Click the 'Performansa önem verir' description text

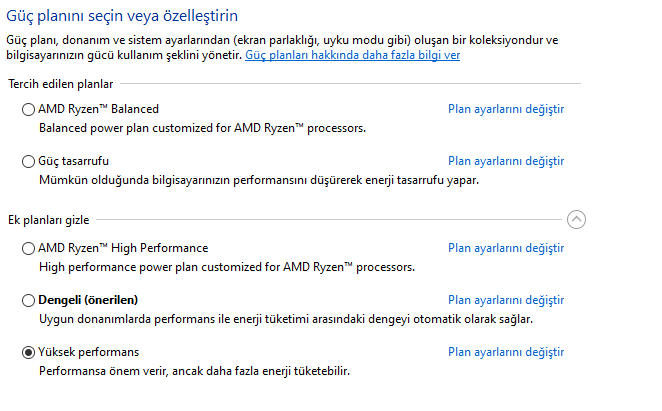(x=195, y=371)
